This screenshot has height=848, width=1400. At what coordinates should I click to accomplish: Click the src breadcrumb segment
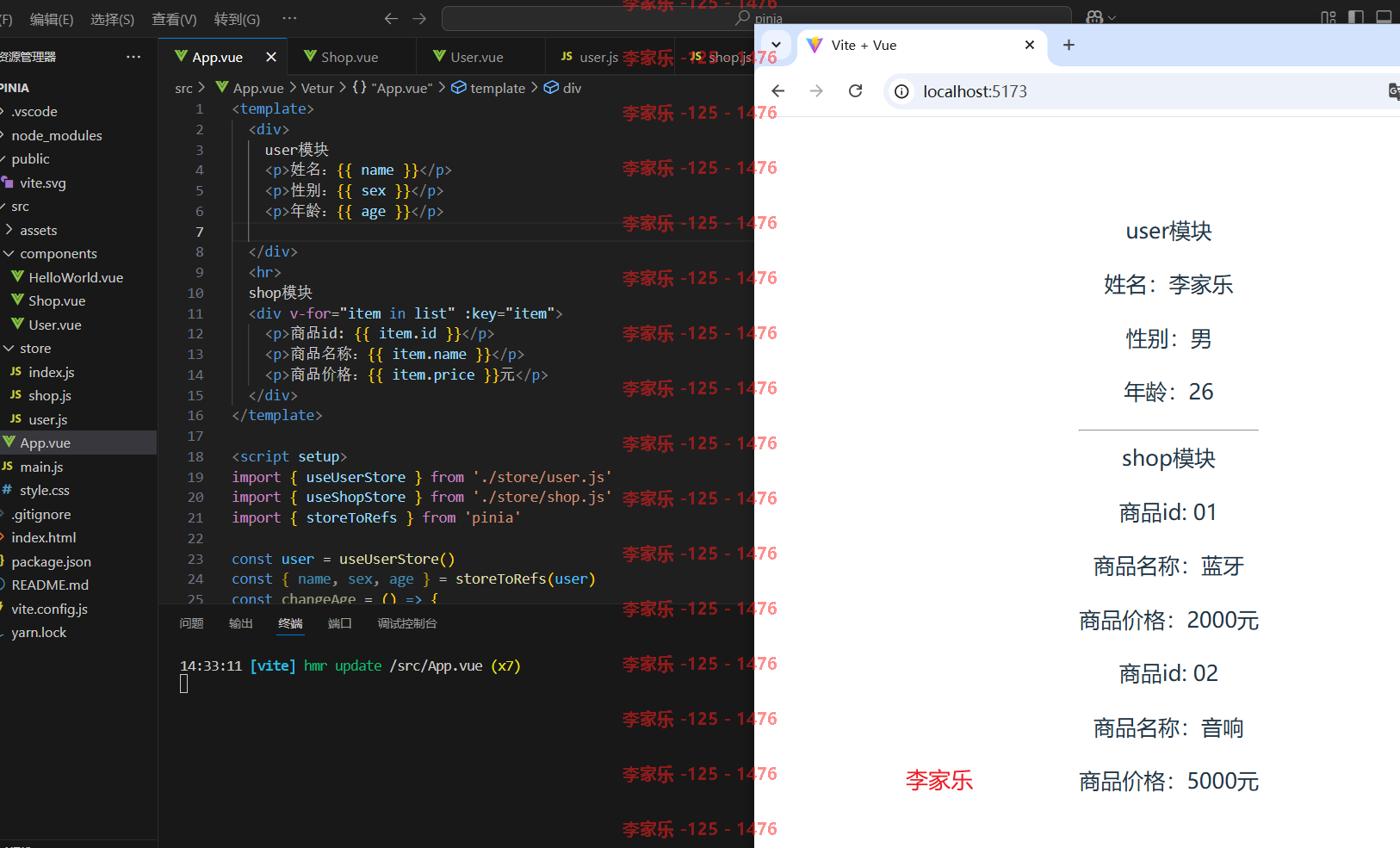(x=183, y=88)
